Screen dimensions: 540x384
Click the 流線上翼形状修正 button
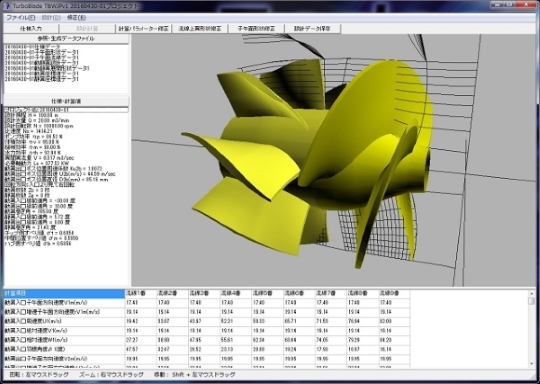coord(200,29)
